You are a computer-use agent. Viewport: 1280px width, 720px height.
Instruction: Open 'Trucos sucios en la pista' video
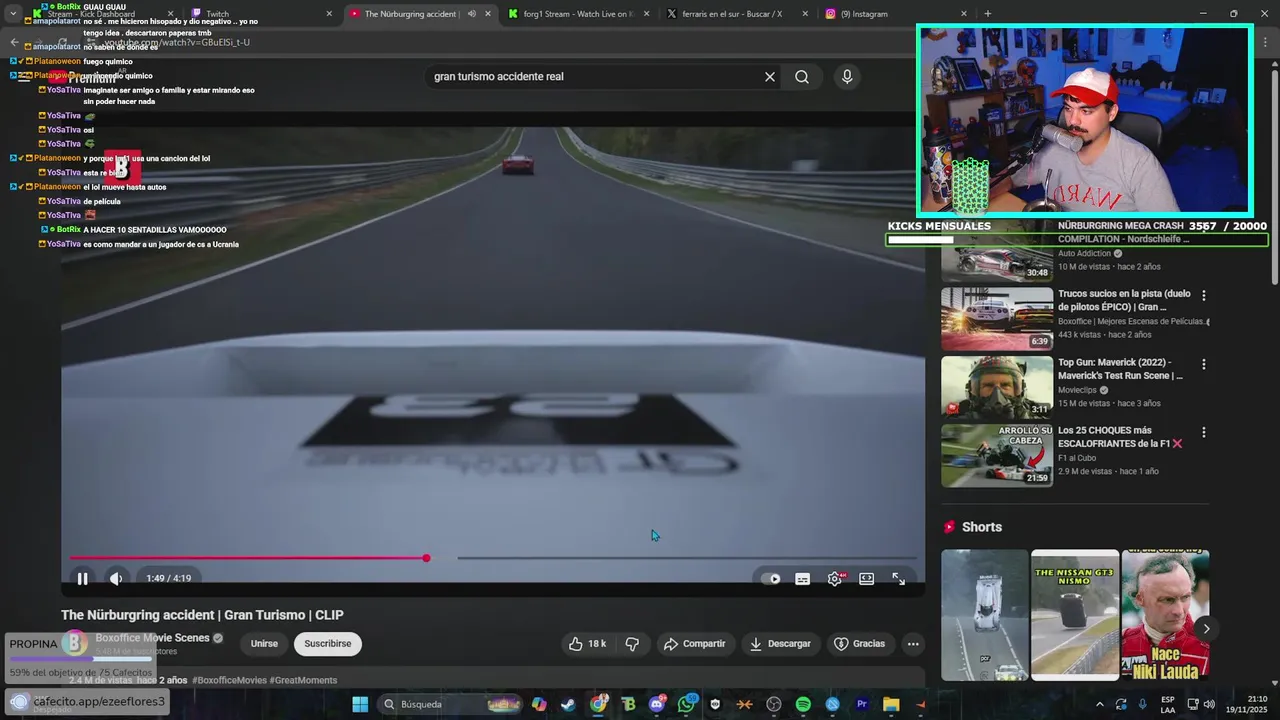(997, 319)
